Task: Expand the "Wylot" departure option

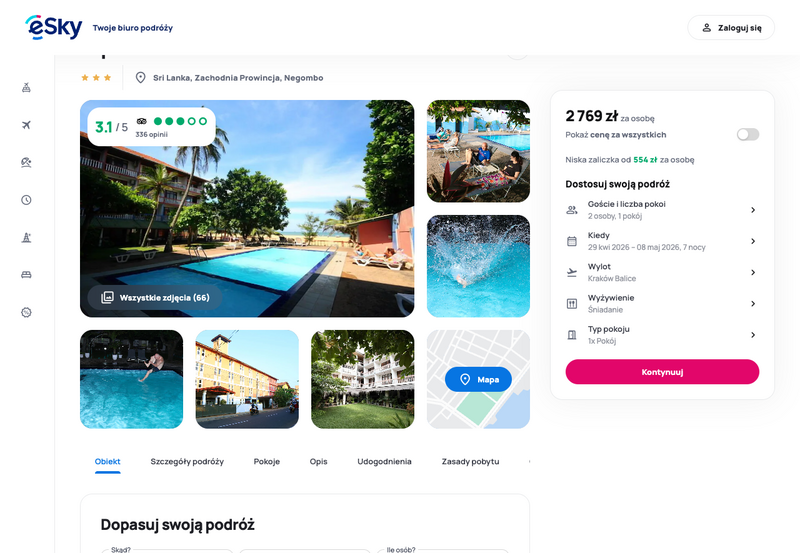Action: coord(662,272)
